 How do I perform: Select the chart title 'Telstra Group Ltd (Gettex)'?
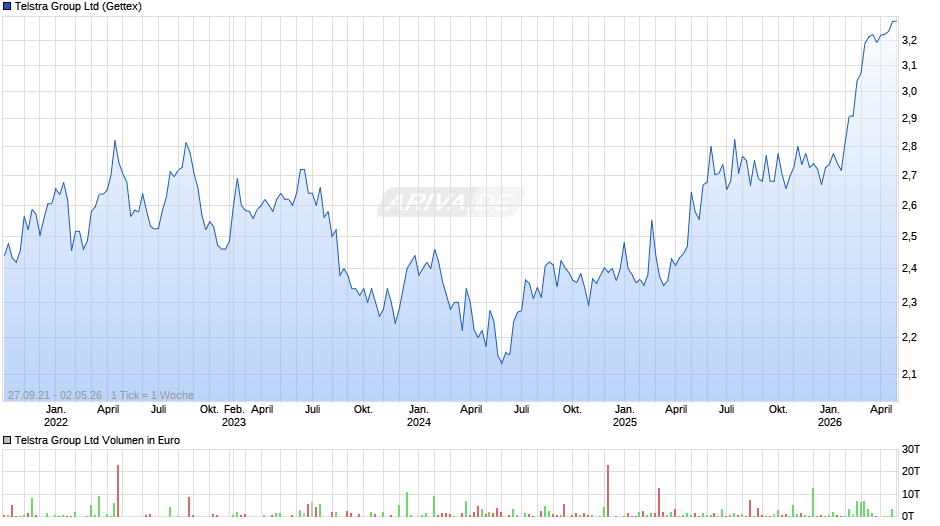click(78, 7)
